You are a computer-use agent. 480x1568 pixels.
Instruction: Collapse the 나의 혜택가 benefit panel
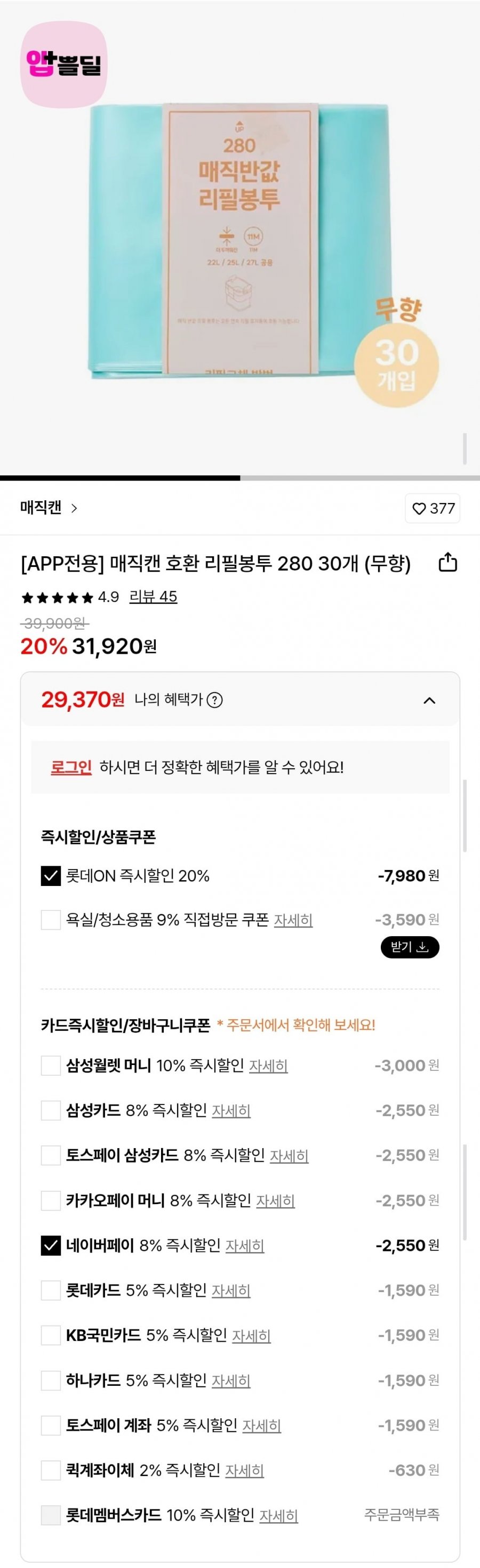(429, 700)
